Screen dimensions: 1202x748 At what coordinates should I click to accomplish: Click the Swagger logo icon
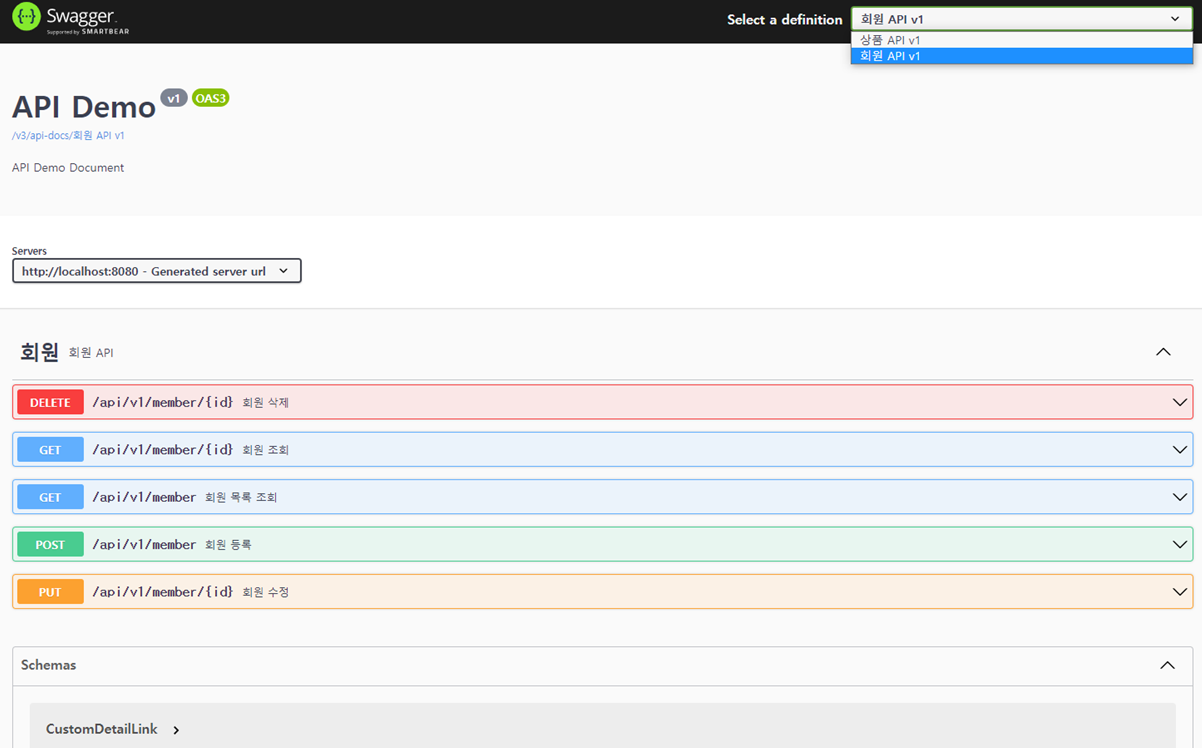point(26,17)
